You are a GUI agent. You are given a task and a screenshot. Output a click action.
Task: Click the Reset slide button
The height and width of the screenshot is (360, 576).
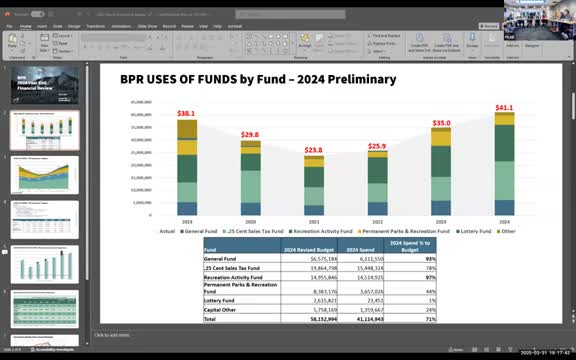(61, 43)
